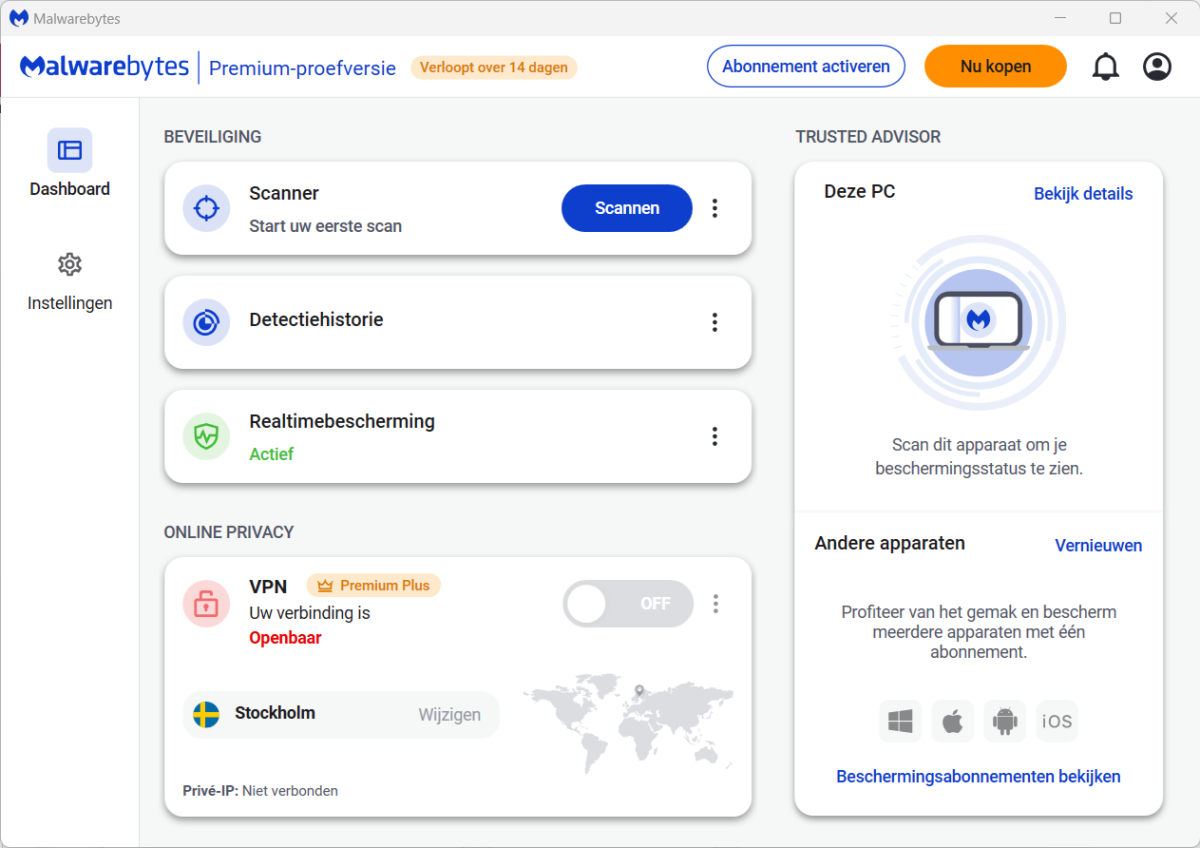Select the Apple platform icon
1200x848 pixels.
952,721
